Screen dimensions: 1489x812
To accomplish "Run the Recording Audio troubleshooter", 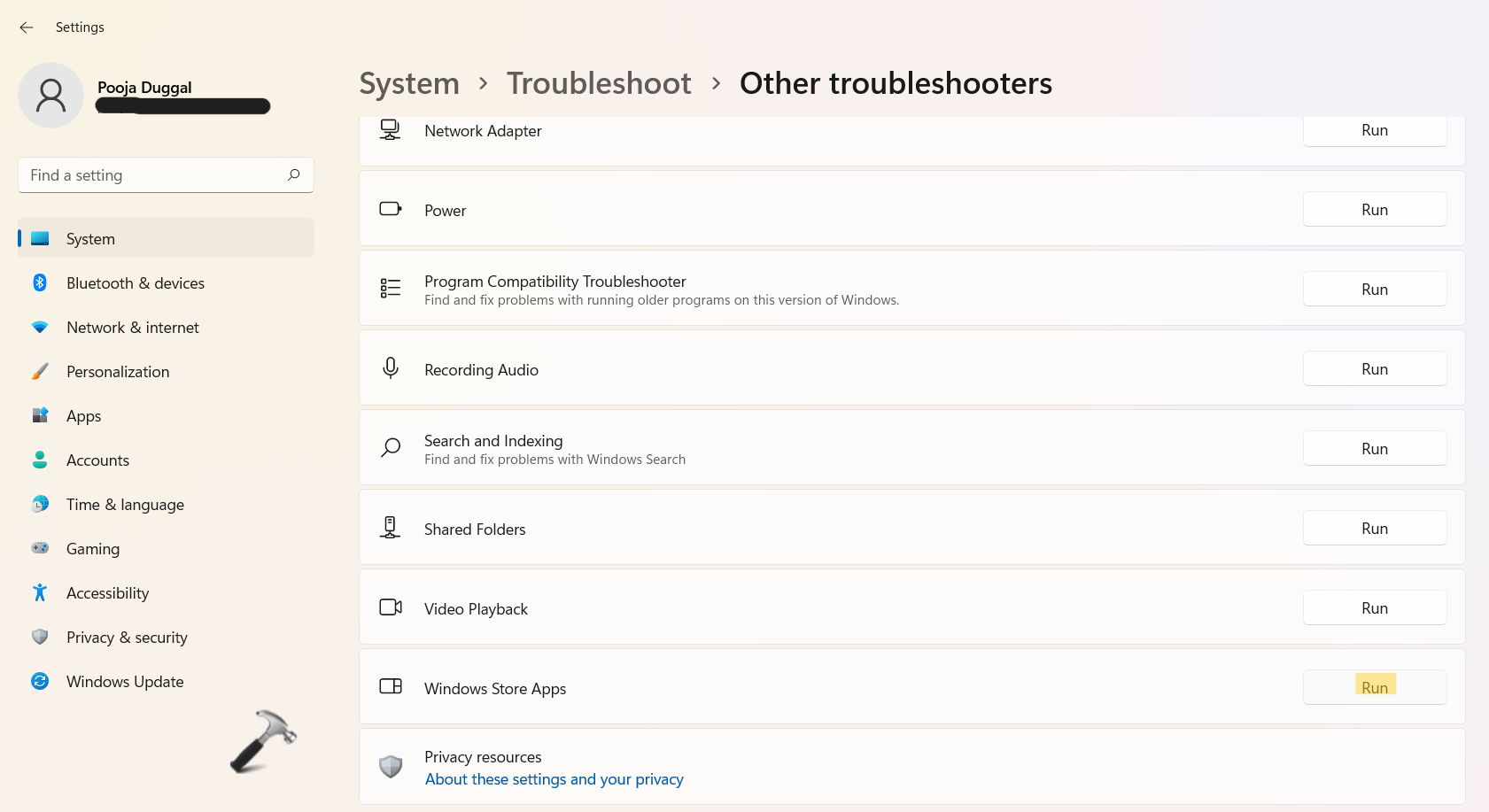I will coord(1374,369).
